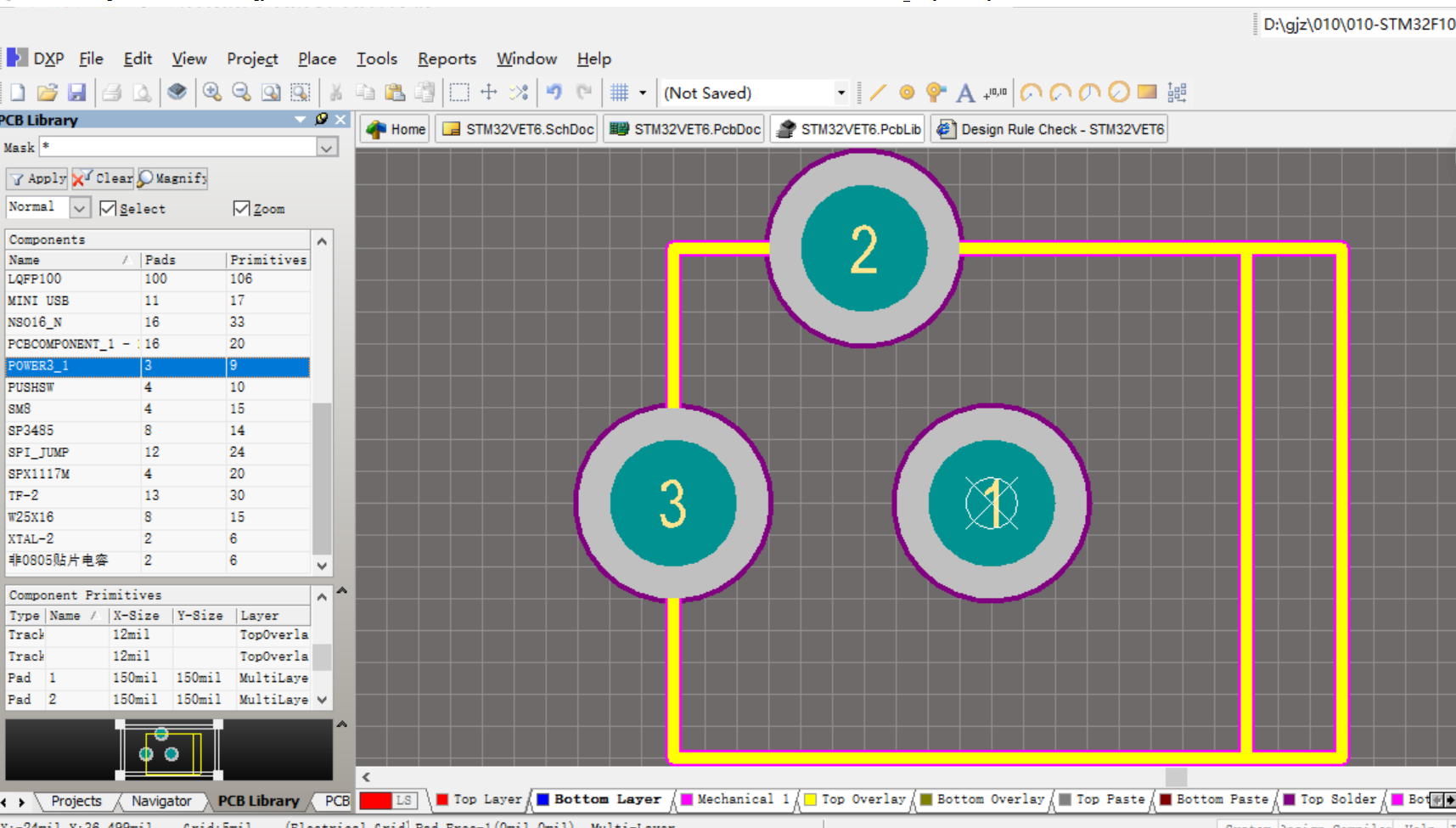1456x828 pixels.
Task: Toggle the Zoom checkbox
Action: click(x=241, y=208)
